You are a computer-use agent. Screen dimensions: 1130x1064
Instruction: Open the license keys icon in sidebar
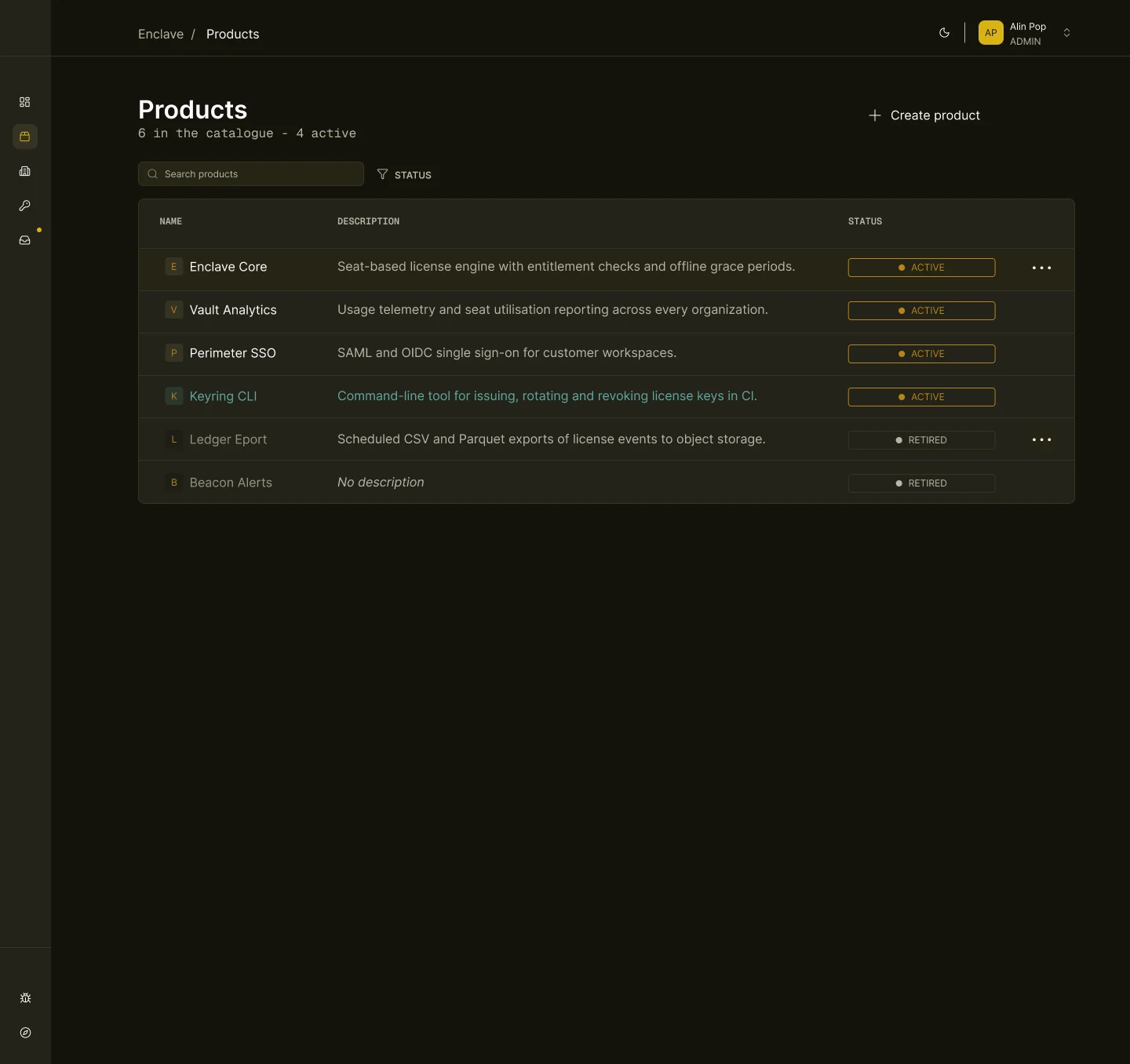pyautogui.click(x=25, y=206)
